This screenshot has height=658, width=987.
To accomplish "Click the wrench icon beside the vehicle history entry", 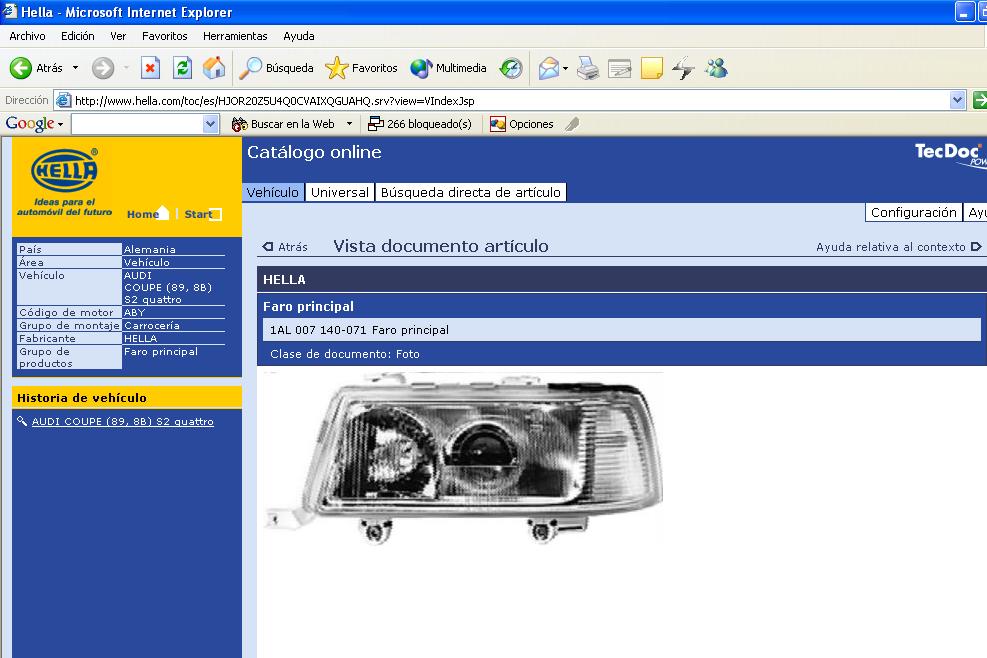I will (22, 421).
